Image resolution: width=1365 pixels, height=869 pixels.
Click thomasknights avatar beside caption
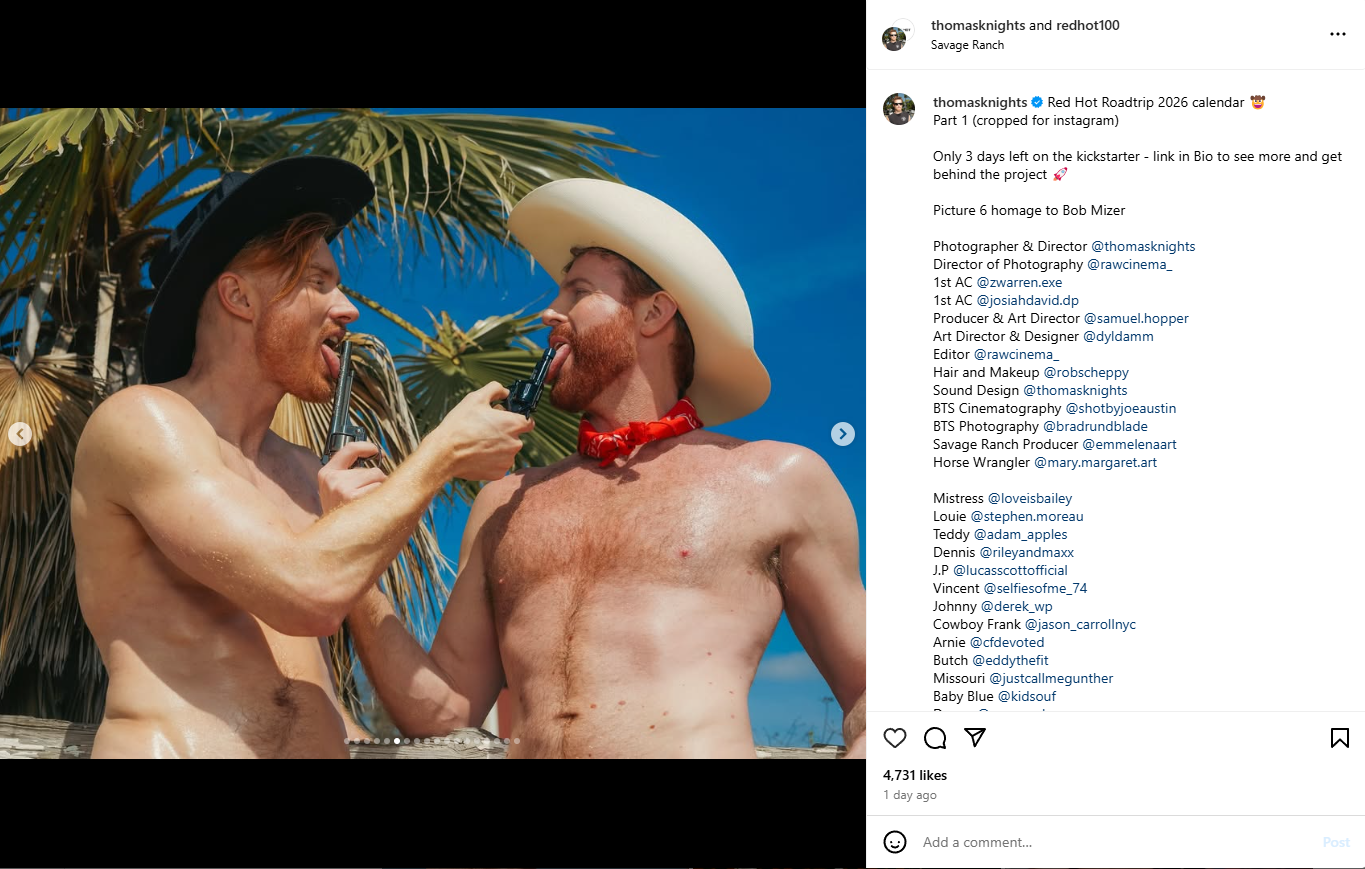pyautogui.click(x=899, y=109)
